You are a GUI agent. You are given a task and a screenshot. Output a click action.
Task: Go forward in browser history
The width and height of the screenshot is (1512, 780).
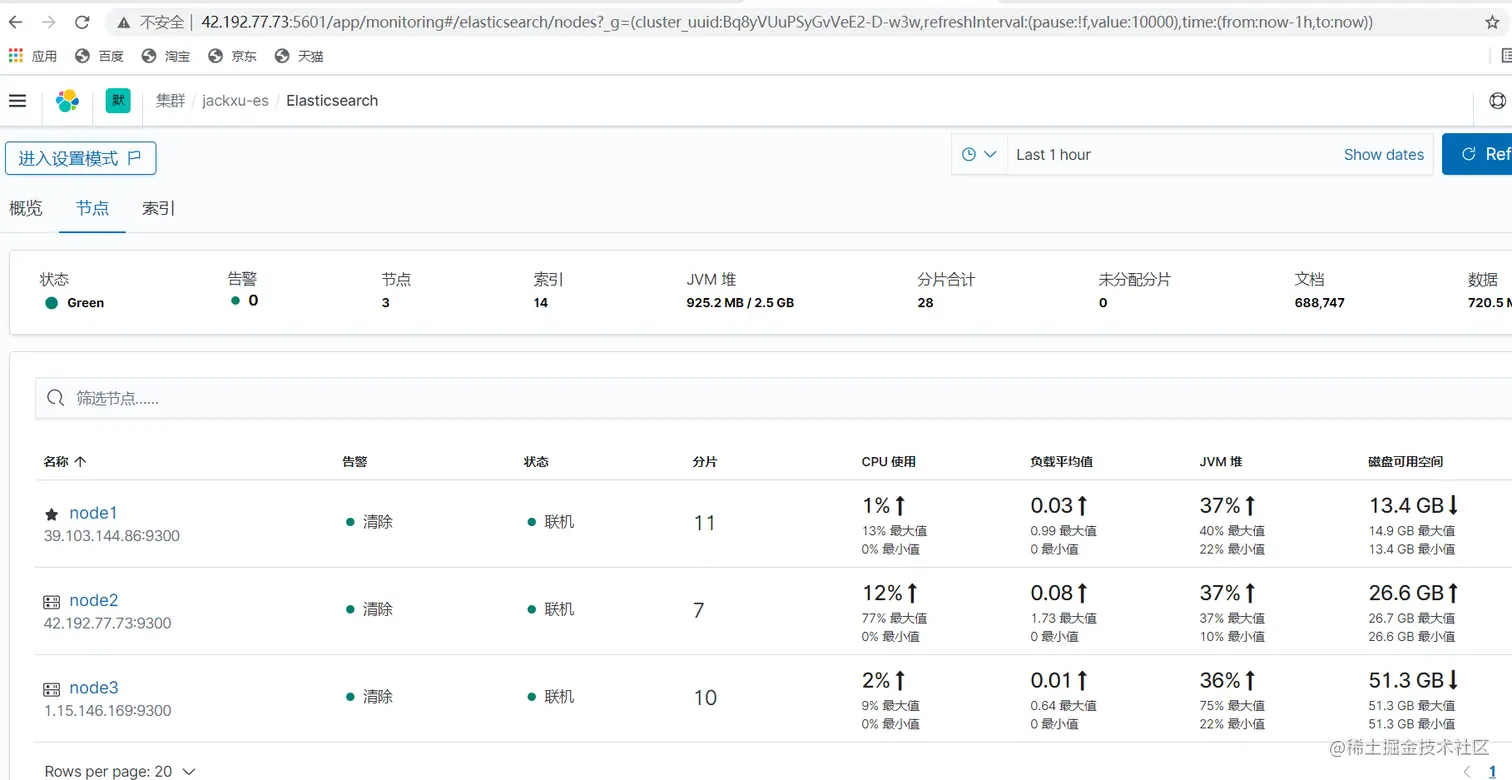click(x=49, y=22)
